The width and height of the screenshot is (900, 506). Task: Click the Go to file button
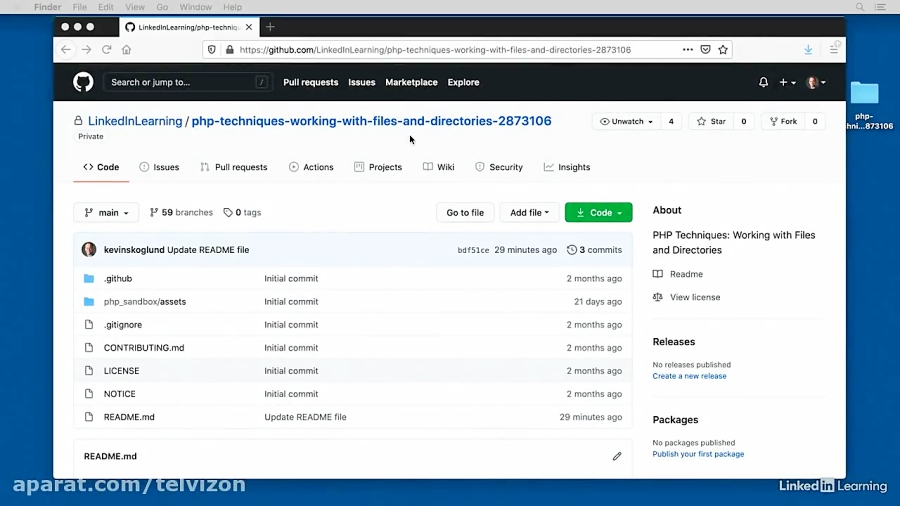pyautogui.click(x=465, y=212)
